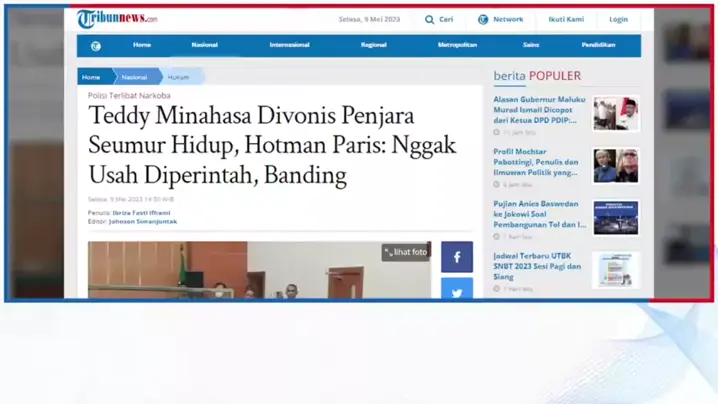The height and width of the screenshot is (404, 718).
Task: Click the Home breadcrumb
Action: [x=91, y=77]
